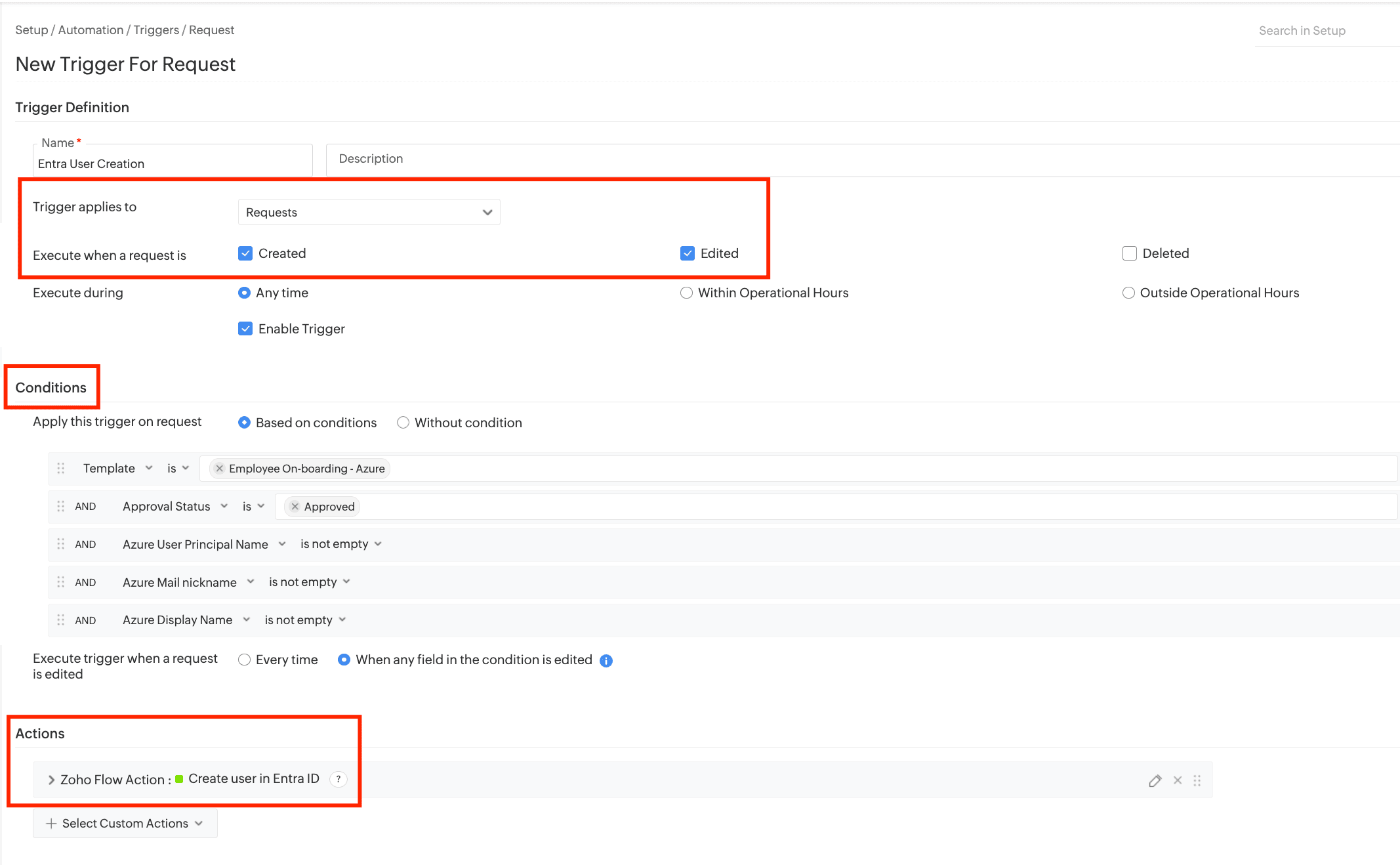Remove the Zoho Flow Action with X icon
This screenshot has width=1400, height=865.
pos(1178,780)
